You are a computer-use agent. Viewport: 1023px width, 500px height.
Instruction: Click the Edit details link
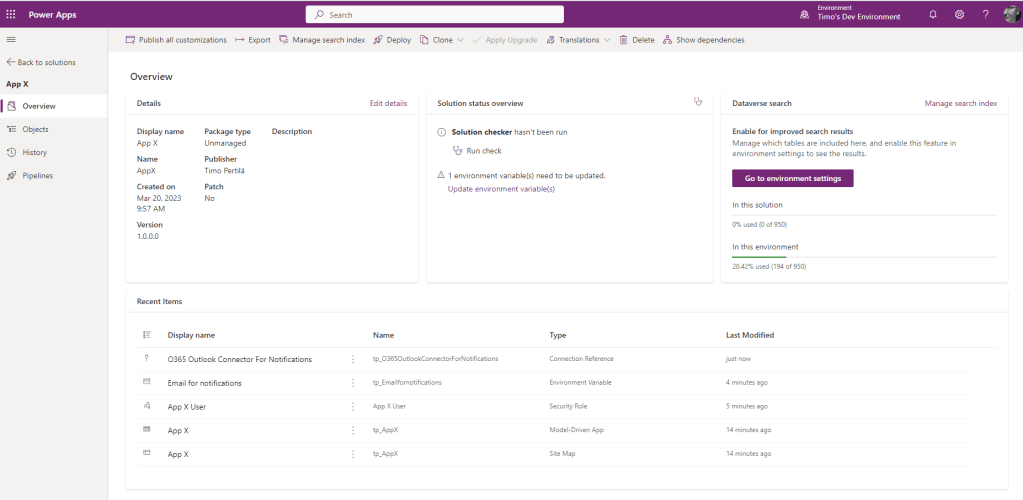pos(388,103)
